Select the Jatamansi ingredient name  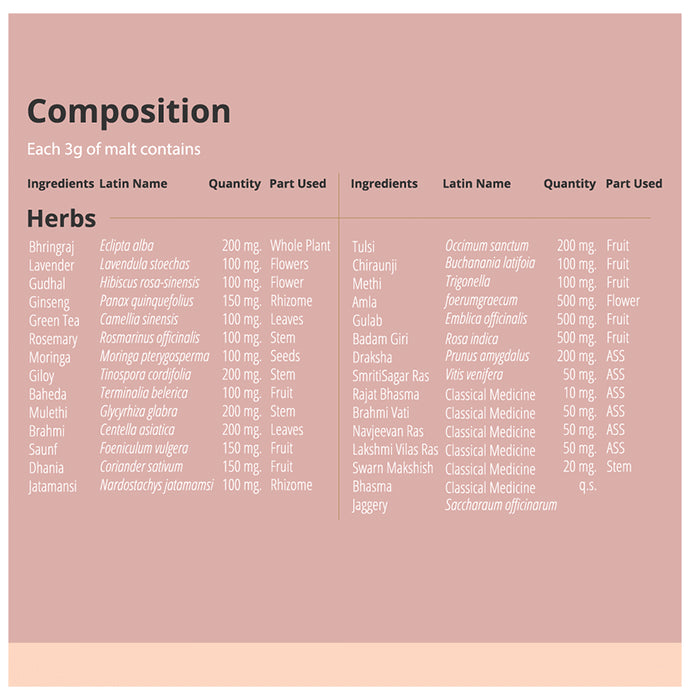tap(52, 487)
